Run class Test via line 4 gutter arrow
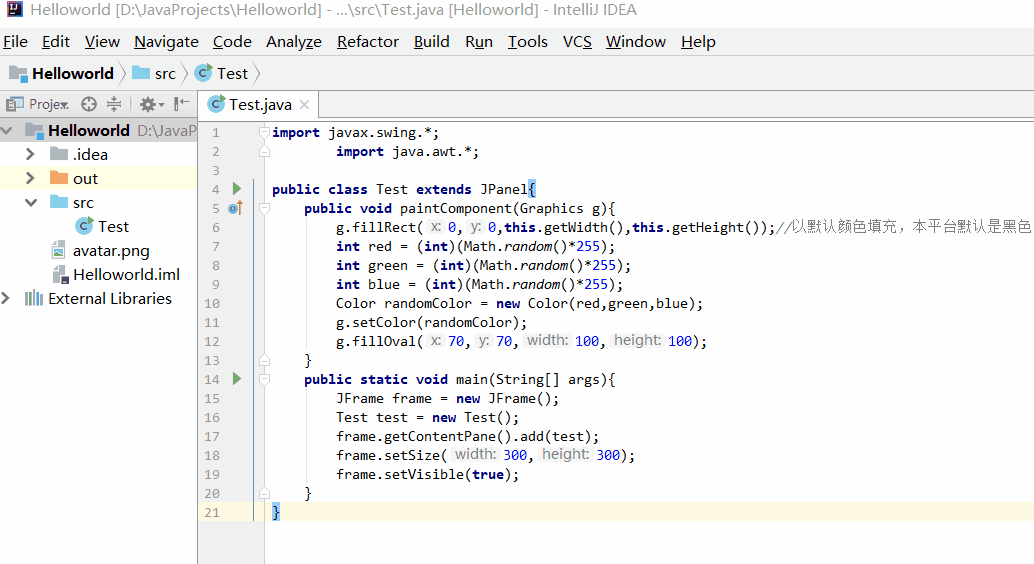The width and height of the screenshot is (1034, 564). [237, 189]
